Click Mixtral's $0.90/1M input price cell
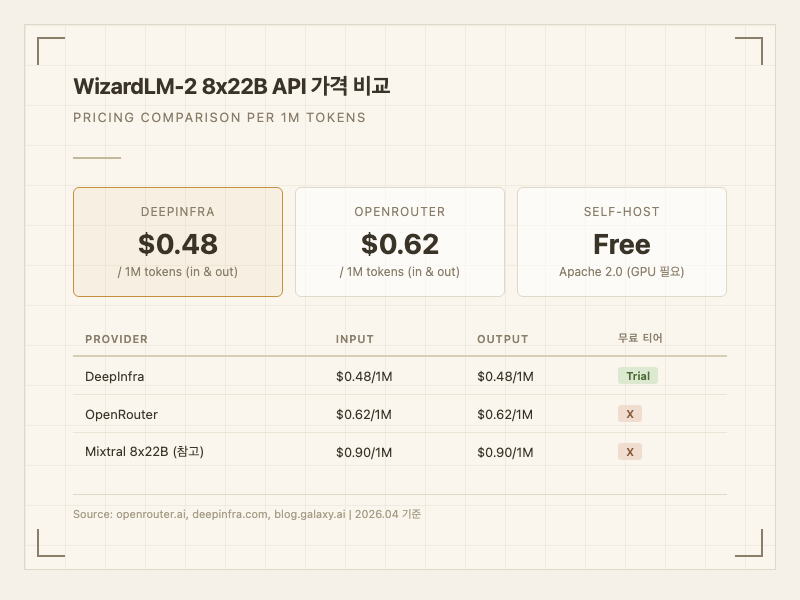The height and width of the screenshot is (600, 800). click(364, 452)
